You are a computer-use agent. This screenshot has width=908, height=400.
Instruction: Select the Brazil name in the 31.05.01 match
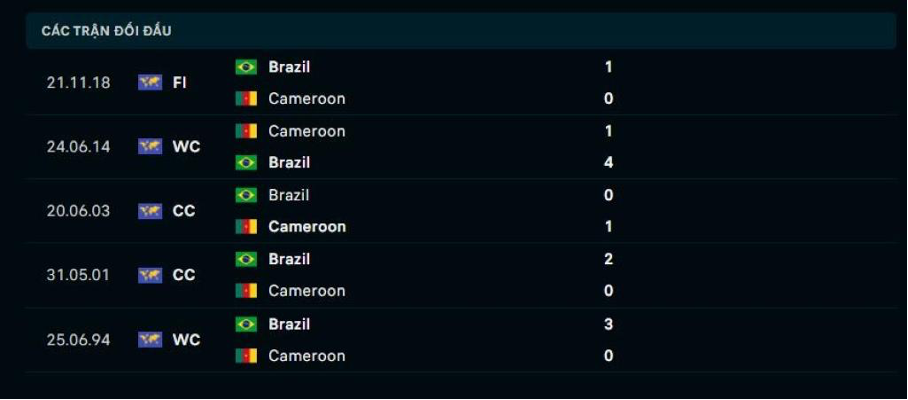click(x=289, y=259)
